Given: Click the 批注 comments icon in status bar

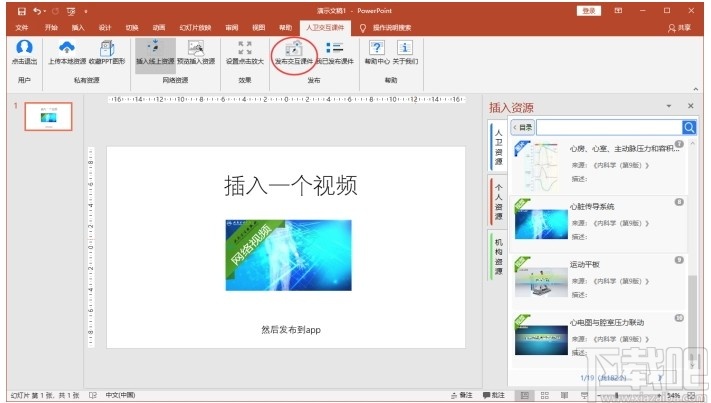Looking at the screenshot, I should (487, 395).
